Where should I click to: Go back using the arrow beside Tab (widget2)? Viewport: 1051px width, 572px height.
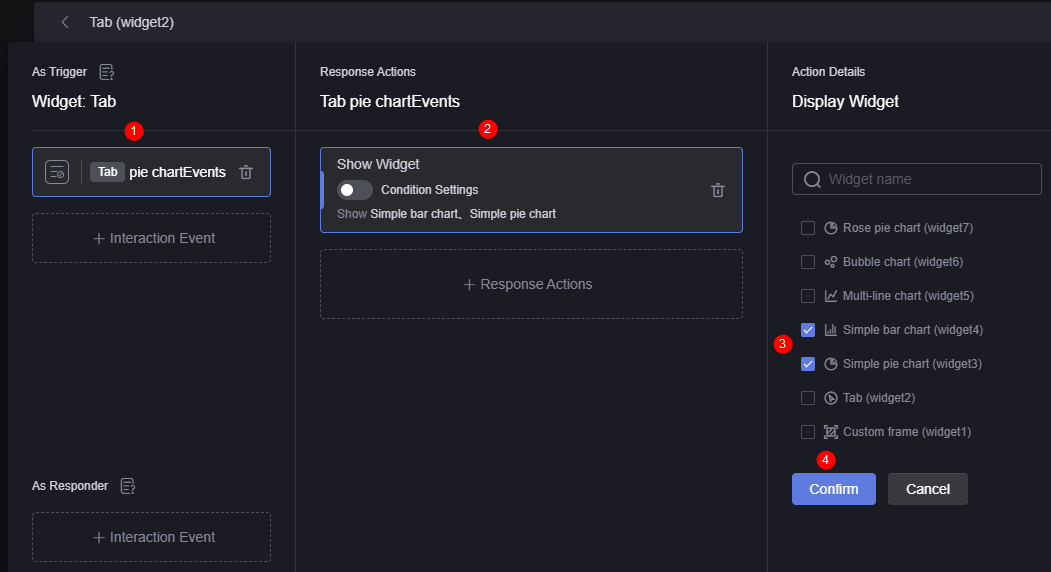(65, 22)
